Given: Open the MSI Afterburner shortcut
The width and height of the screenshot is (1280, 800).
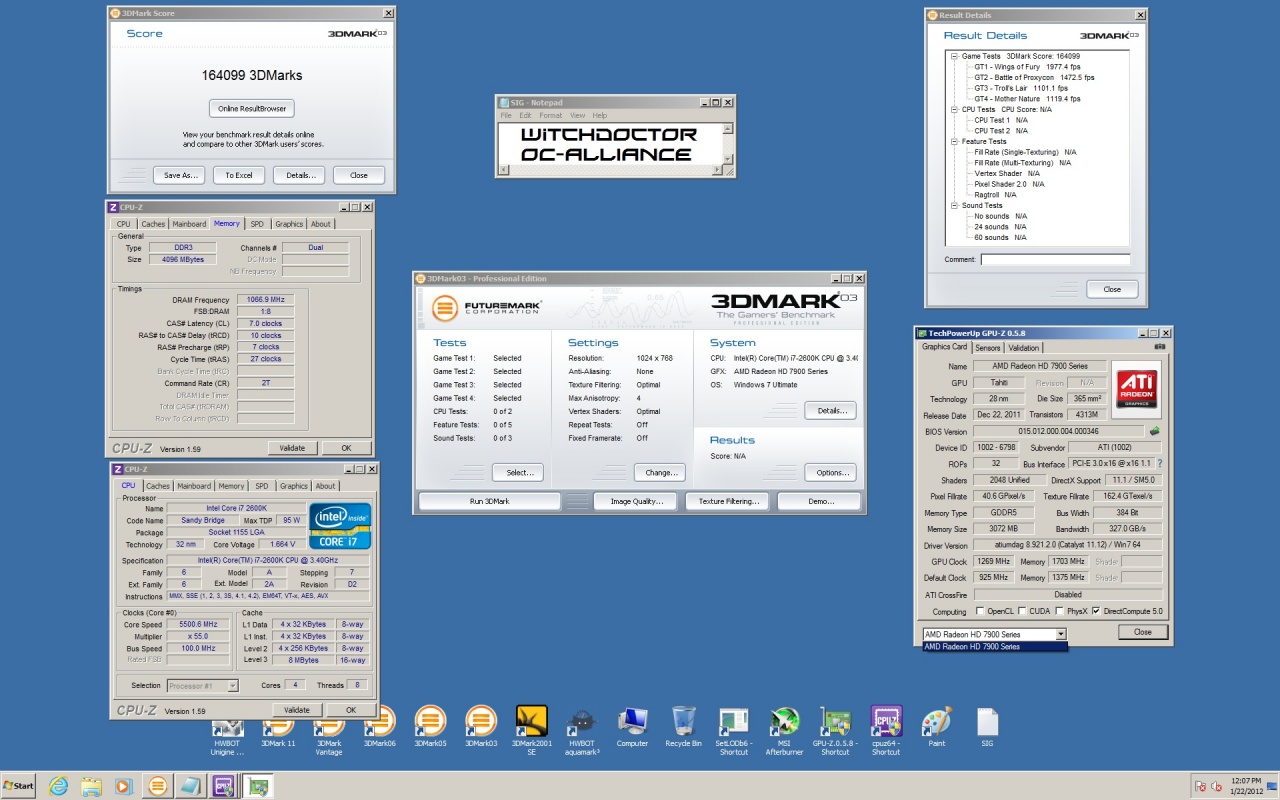Looking at the screenshot, I should 784,721.
